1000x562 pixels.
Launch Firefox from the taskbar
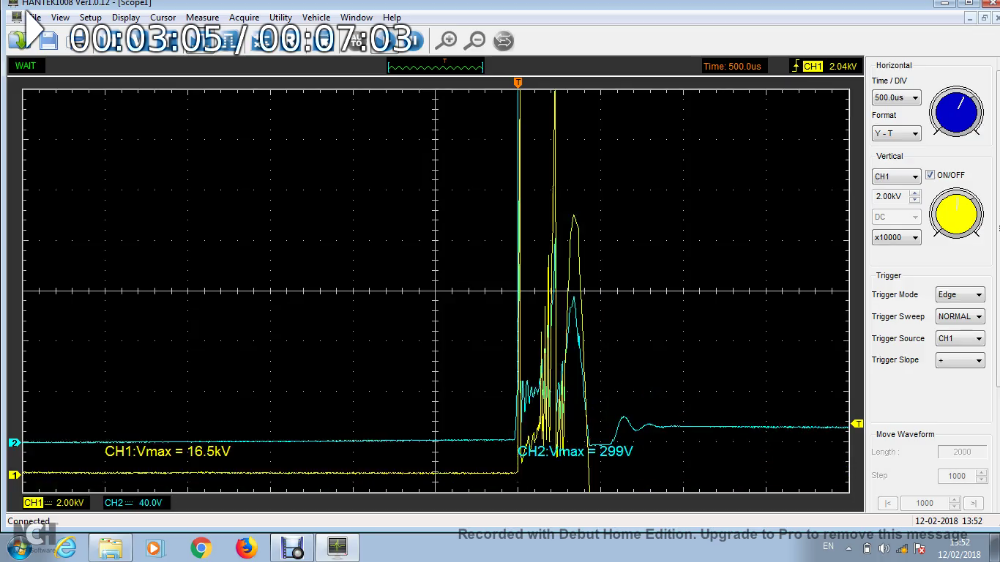pos(246,547)
